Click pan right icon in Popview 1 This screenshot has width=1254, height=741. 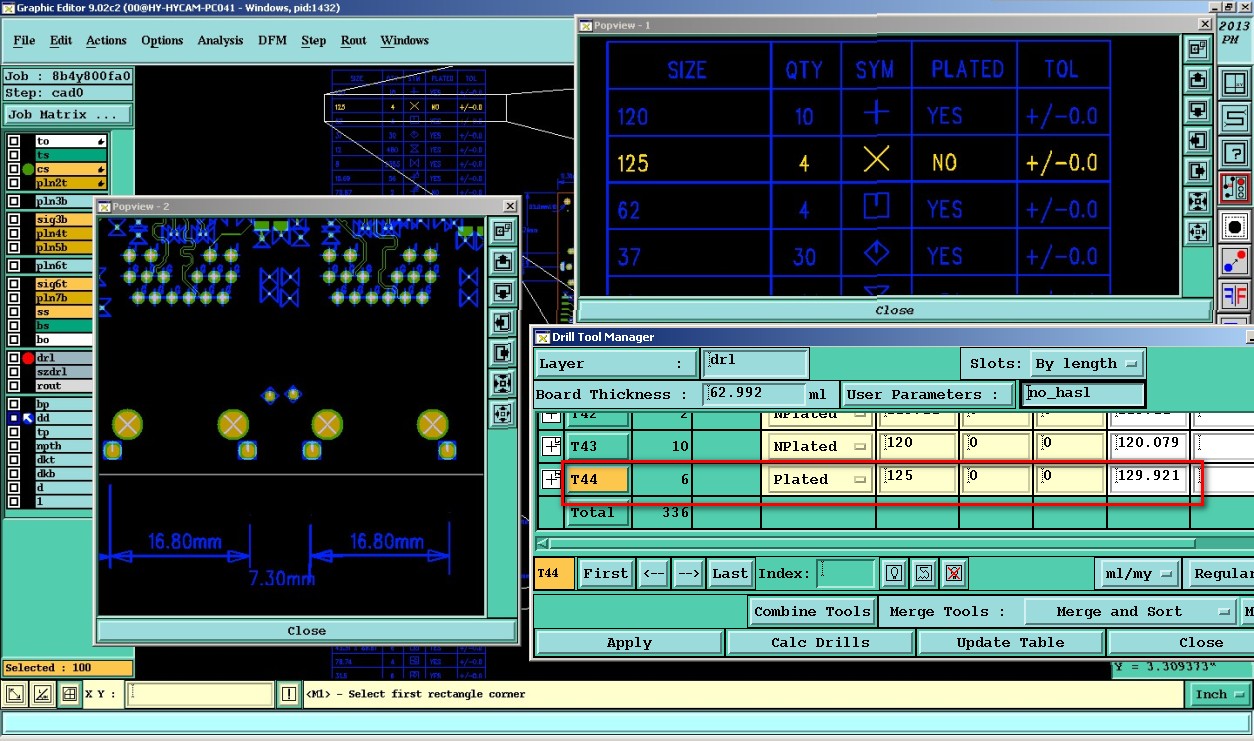[x=1197, y=172]
